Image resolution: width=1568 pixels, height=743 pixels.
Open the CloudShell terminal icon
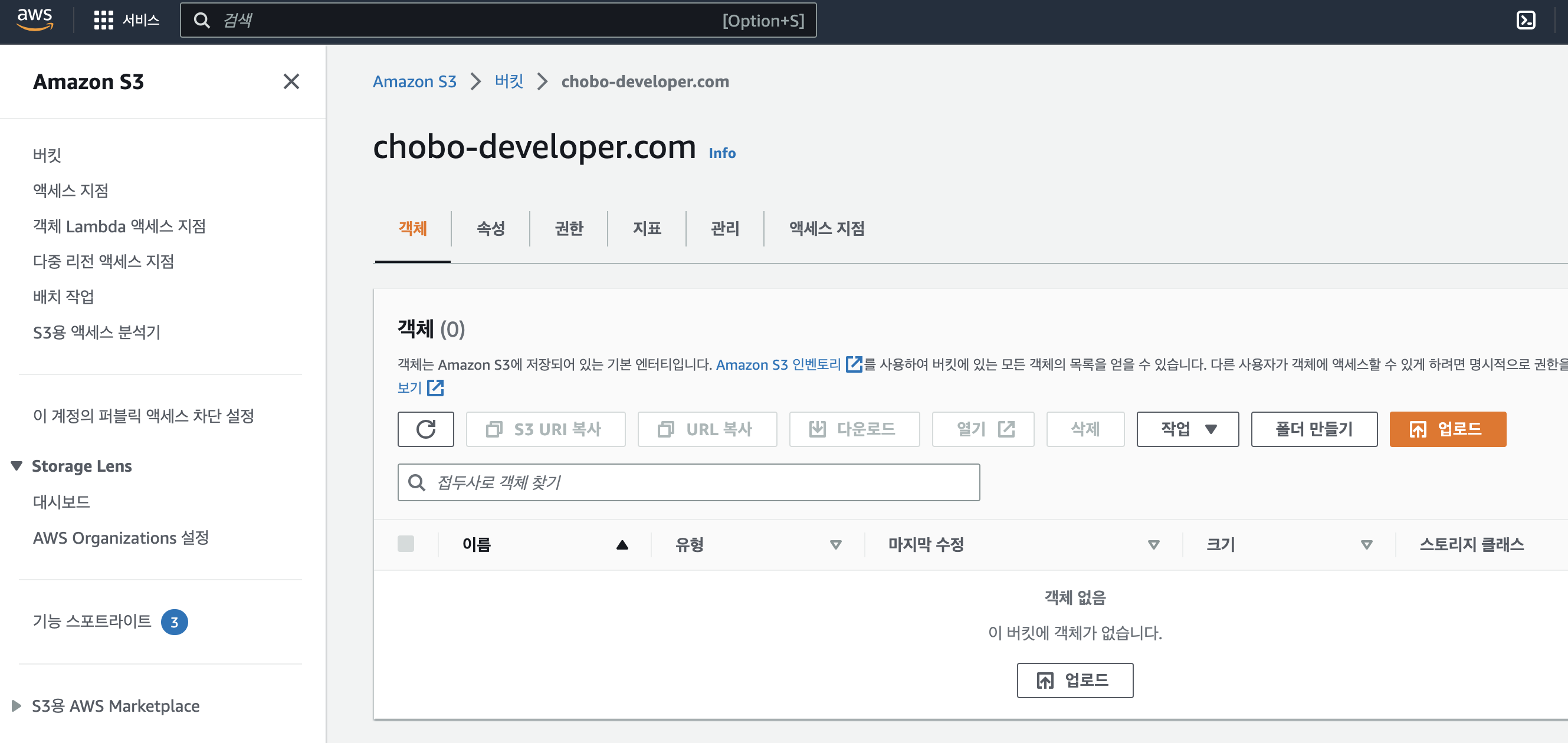click(1525, 20)
